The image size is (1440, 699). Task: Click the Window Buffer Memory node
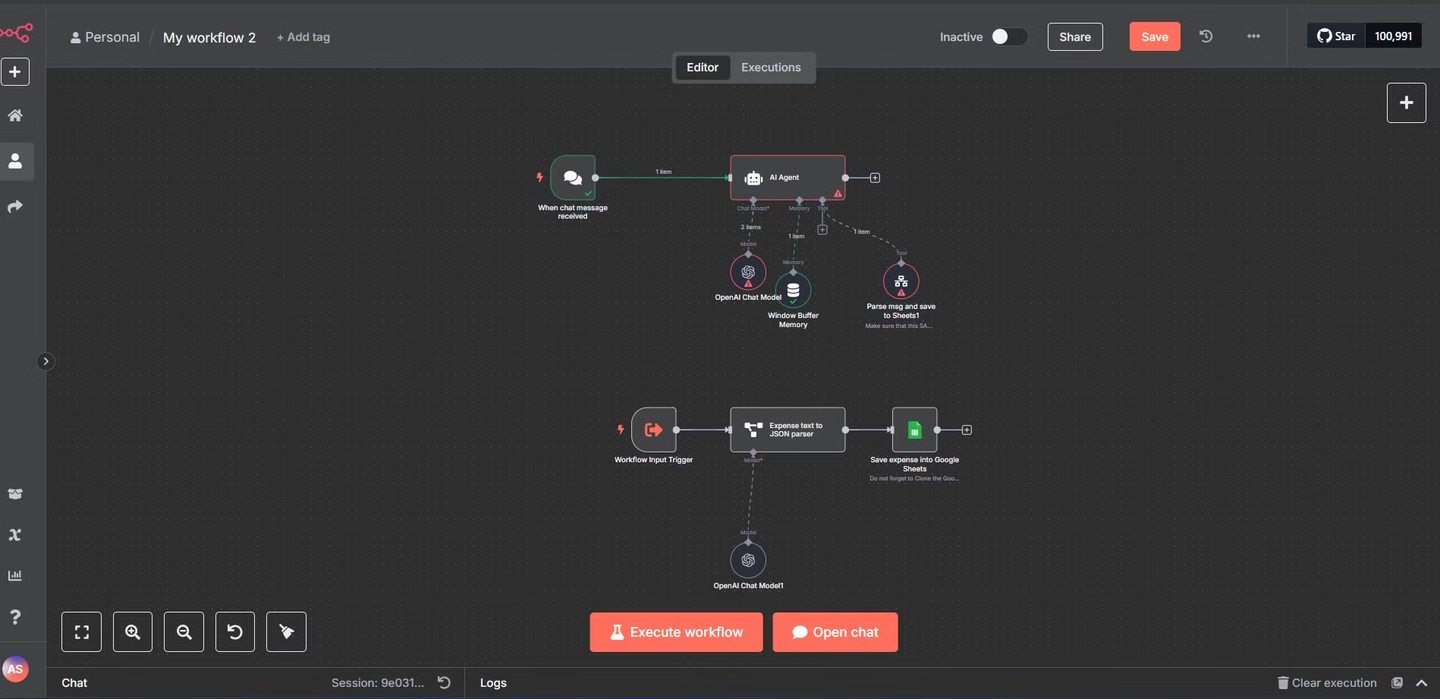coord(793,290)
